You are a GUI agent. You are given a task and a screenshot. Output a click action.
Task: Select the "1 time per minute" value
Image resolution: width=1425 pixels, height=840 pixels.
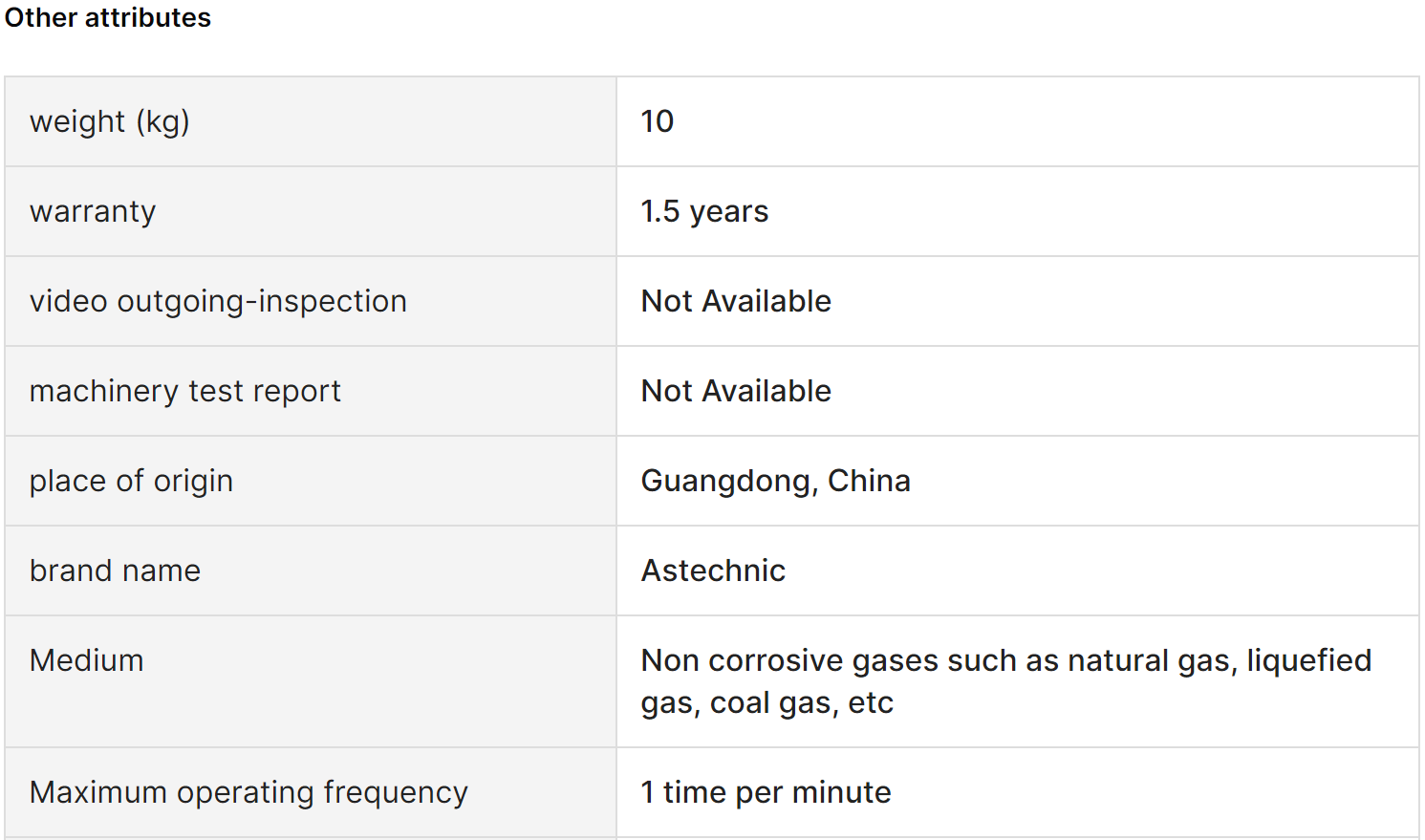pos(766,793)
